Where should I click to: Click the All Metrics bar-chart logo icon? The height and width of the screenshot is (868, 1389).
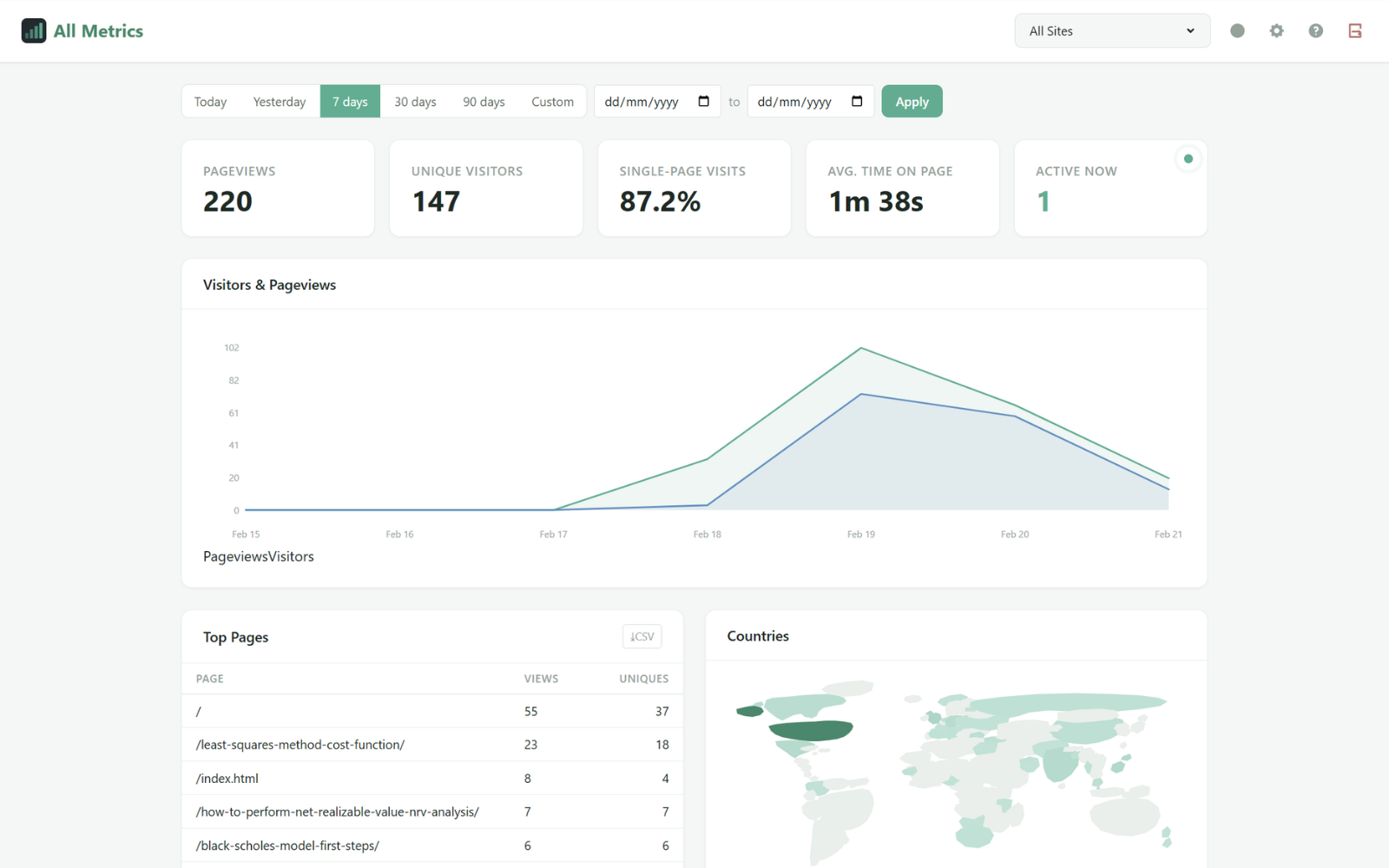pos(34,31)
